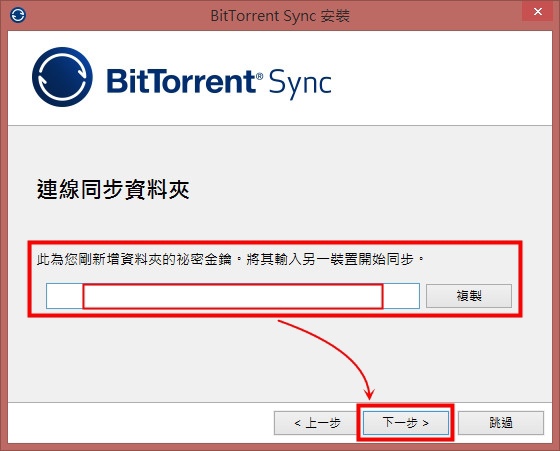This screenshot has width=560, height=451.
Task: Click the left unmasked end of key field
Action: pyautogui.click(x=65, y=296)
